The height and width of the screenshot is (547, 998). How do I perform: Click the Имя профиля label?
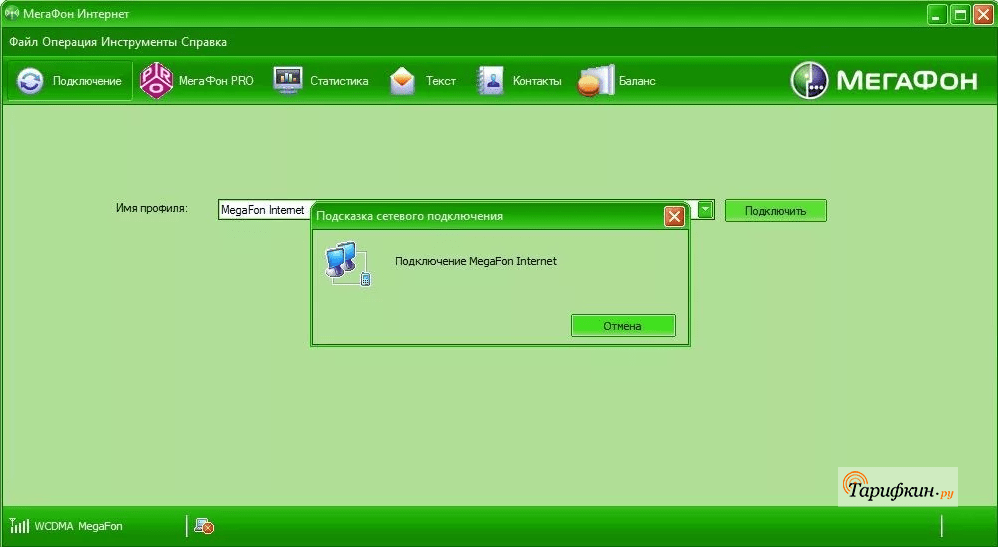point(151,208)
